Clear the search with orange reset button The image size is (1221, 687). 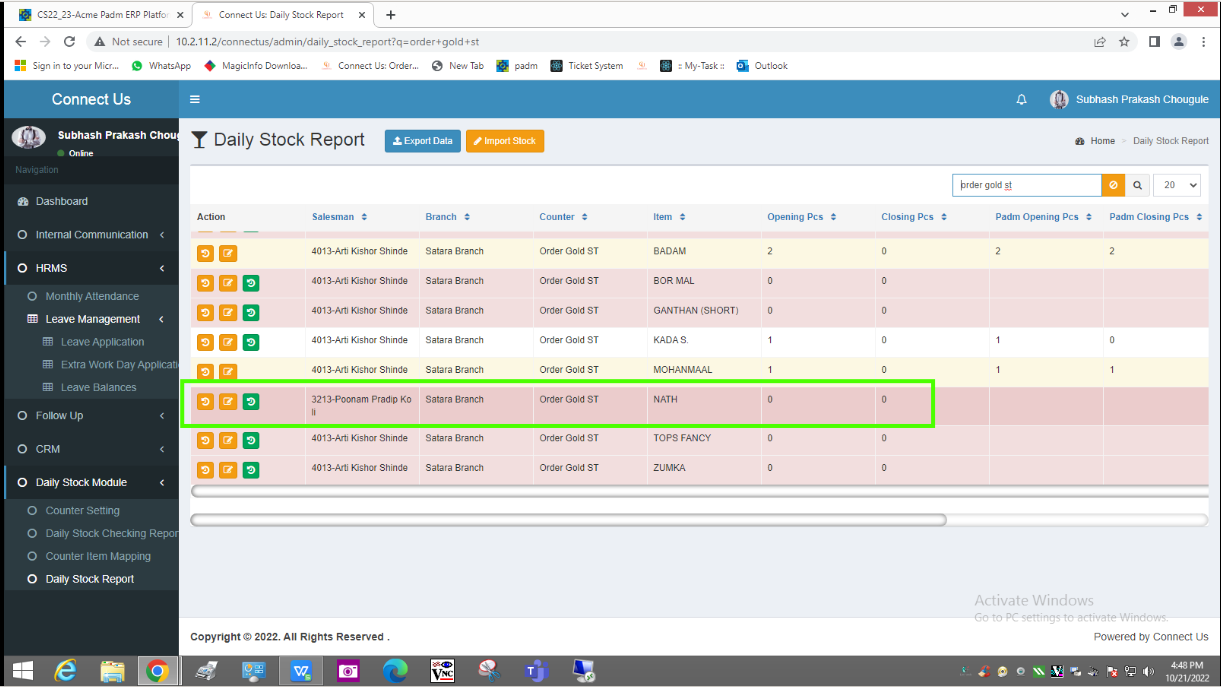point(1113,186)
